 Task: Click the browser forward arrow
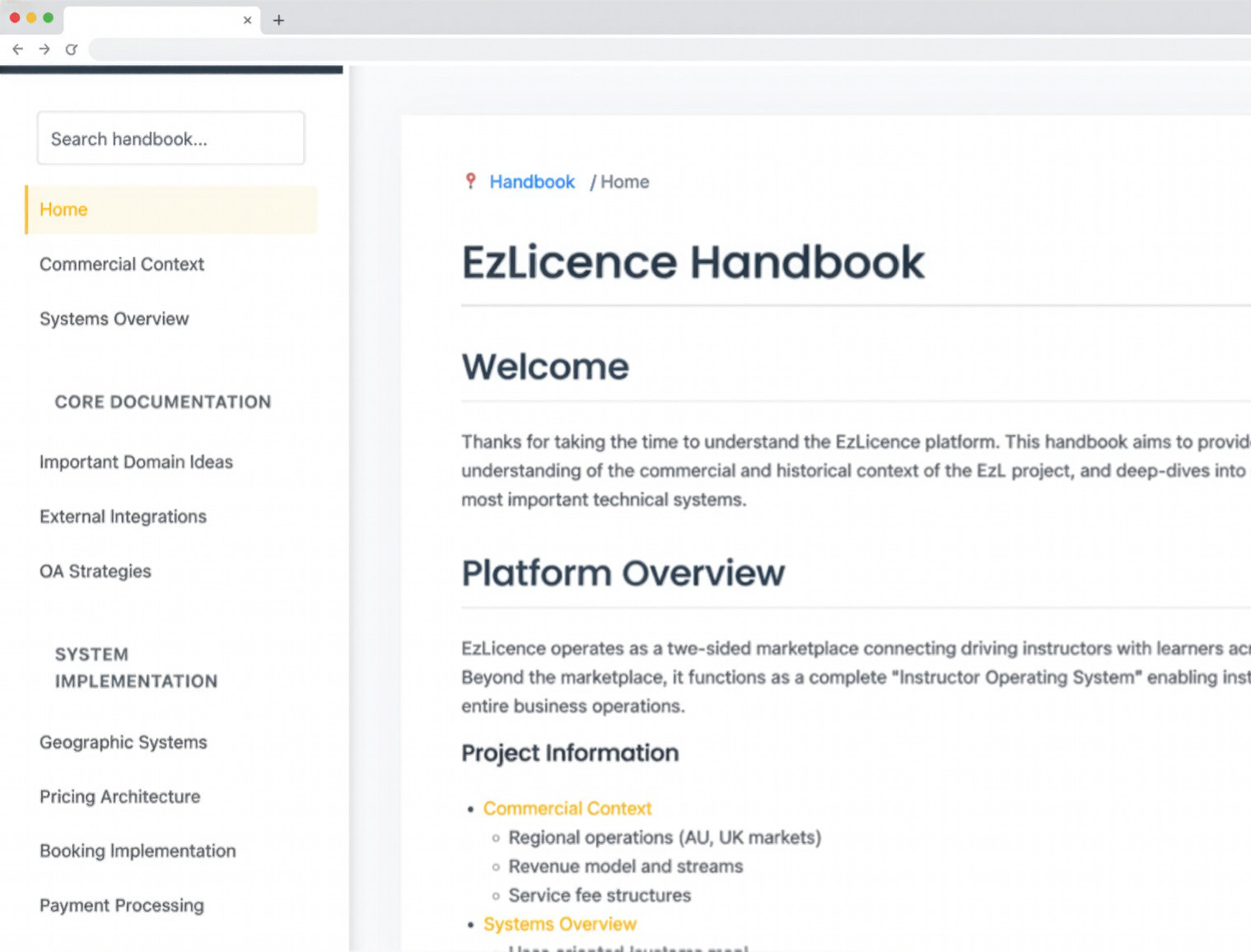[44, 49]
